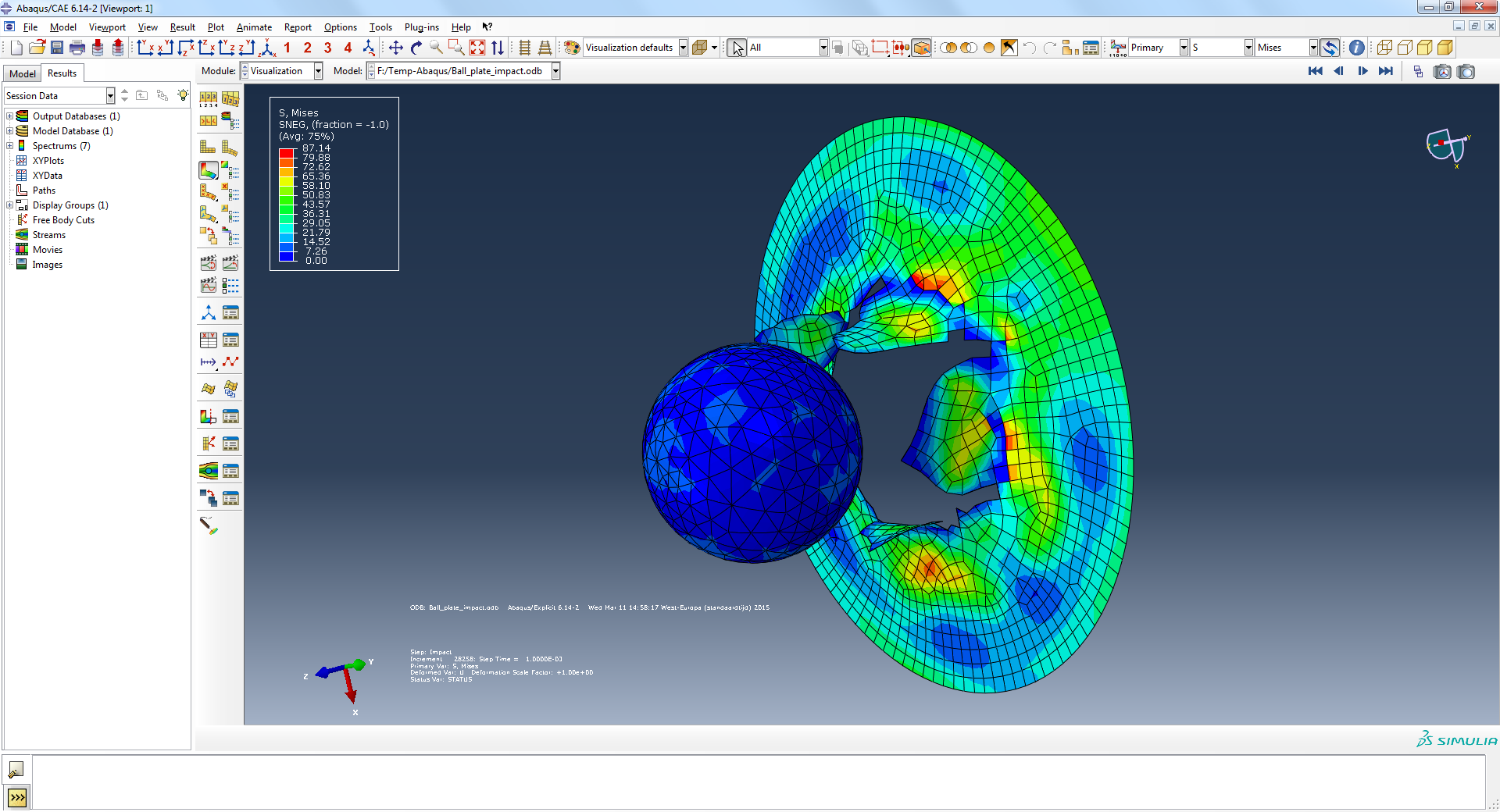Open the Animate menu
The height and width of the screenshot is (812, 1500).
point(254,27)
